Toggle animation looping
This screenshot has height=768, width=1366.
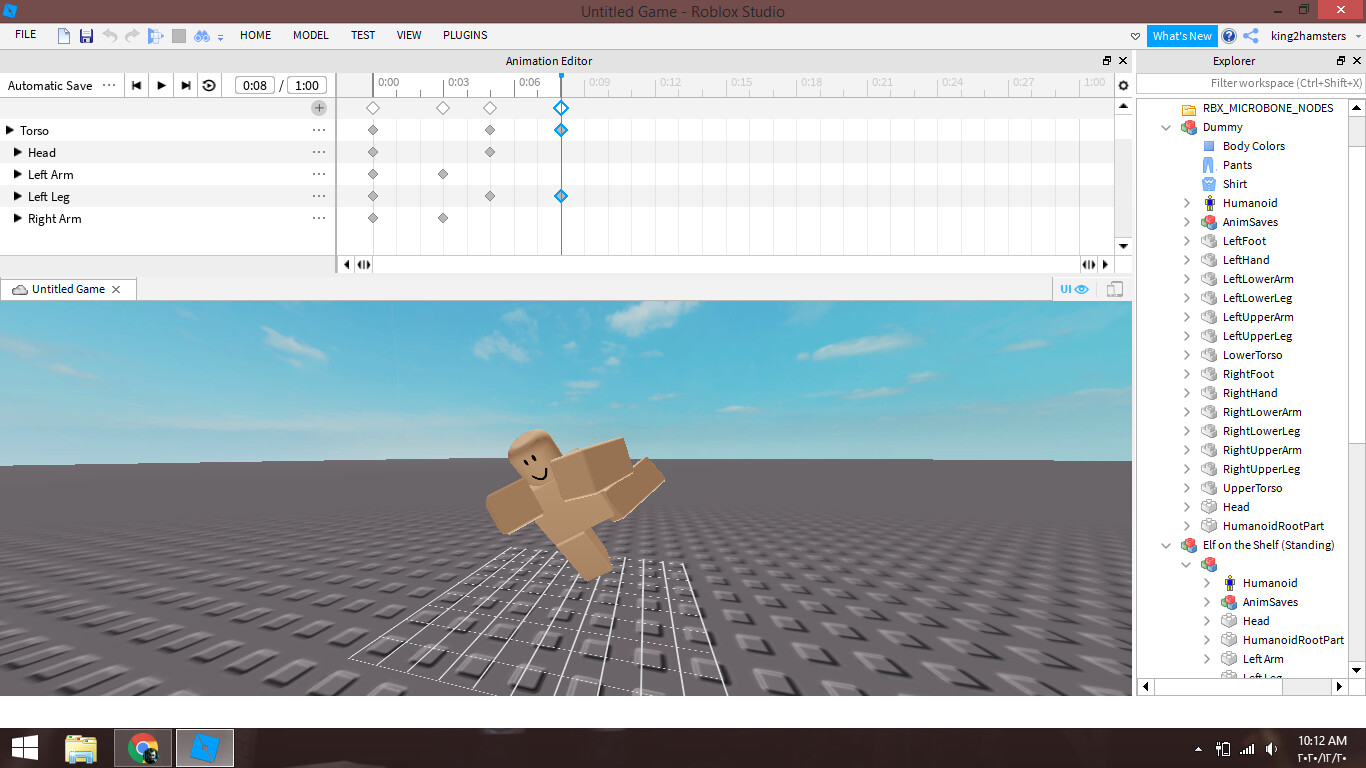tap(209, 85)
